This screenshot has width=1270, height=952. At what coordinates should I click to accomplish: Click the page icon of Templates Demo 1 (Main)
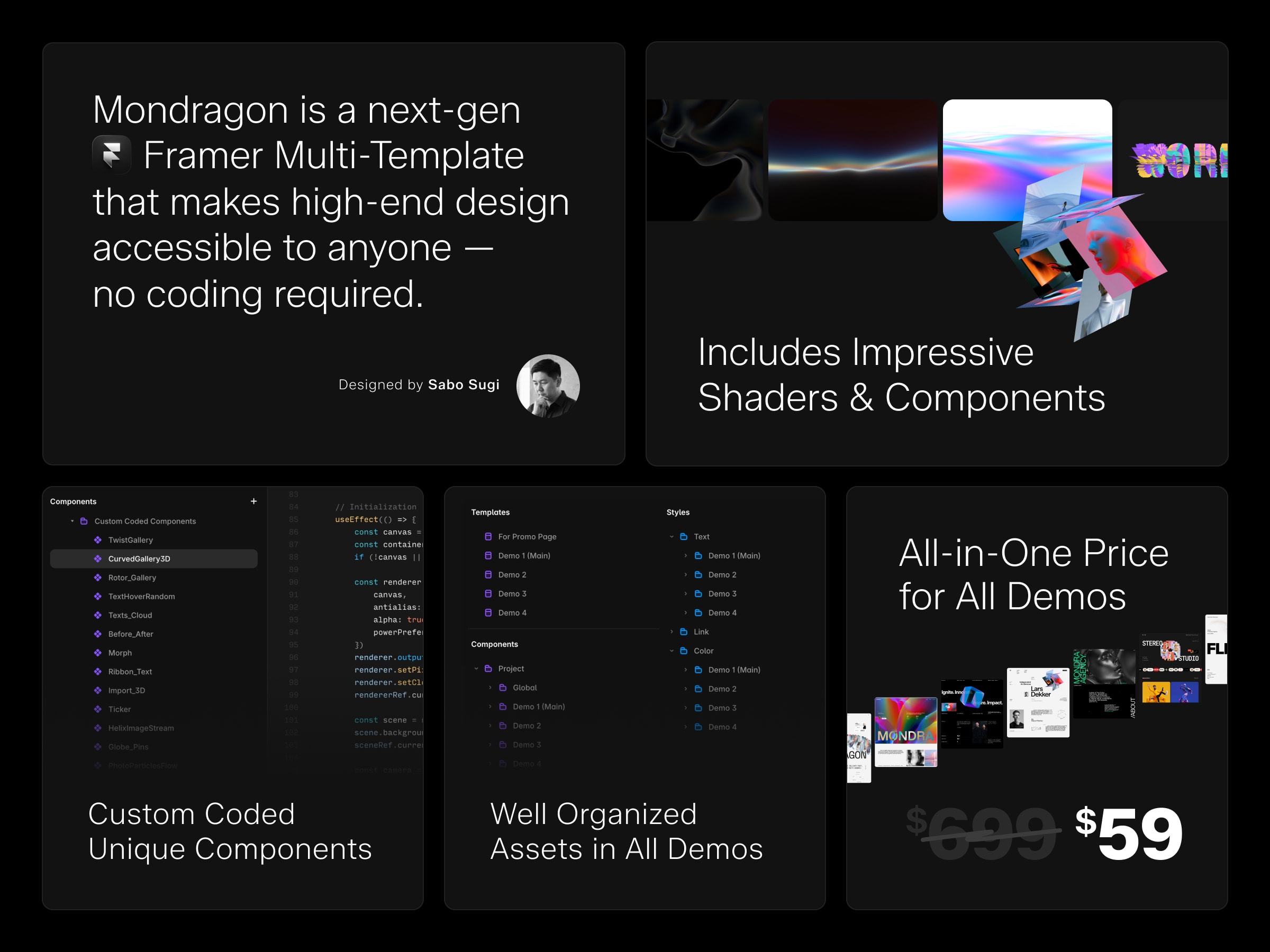tap(488, 555)
